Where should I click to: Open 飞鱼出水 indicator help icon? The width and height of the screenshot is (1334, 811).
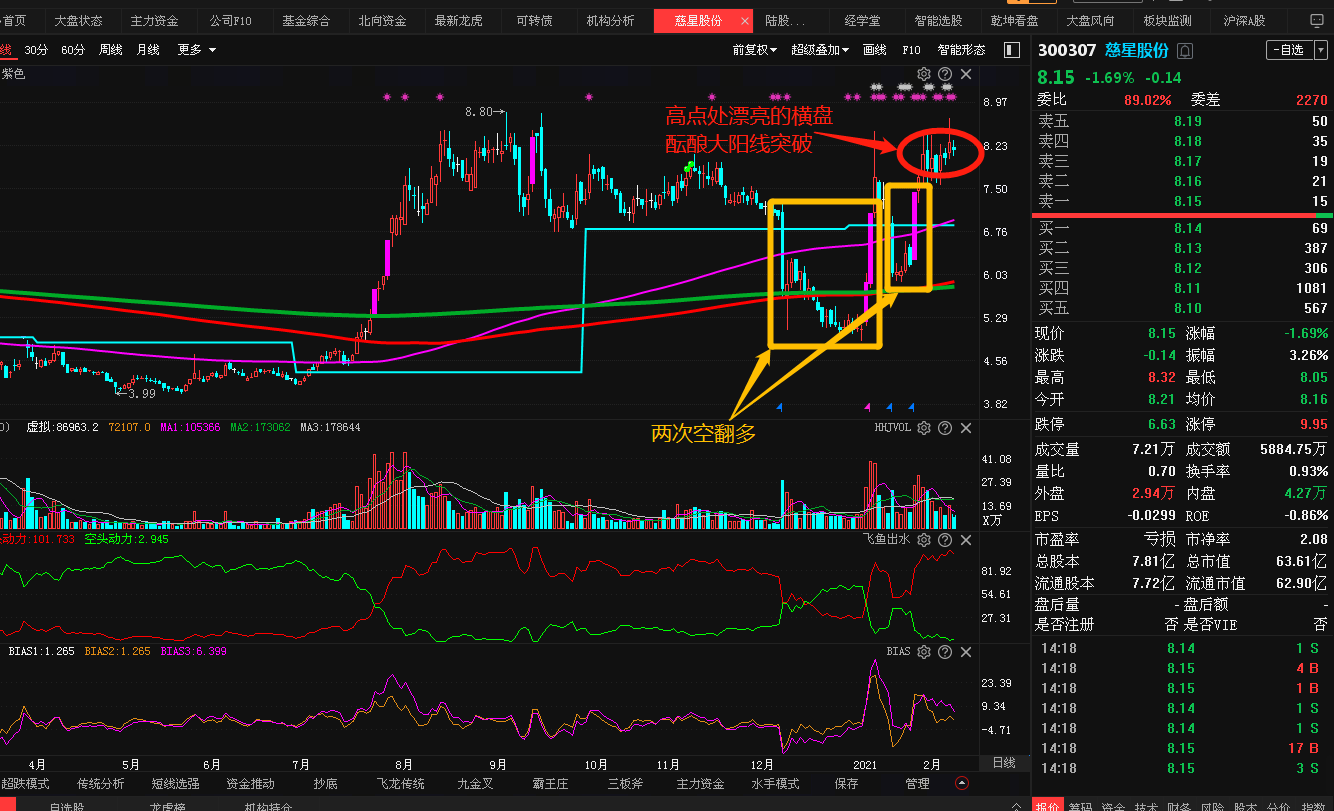pyautogui.click(x=945, y=539)
